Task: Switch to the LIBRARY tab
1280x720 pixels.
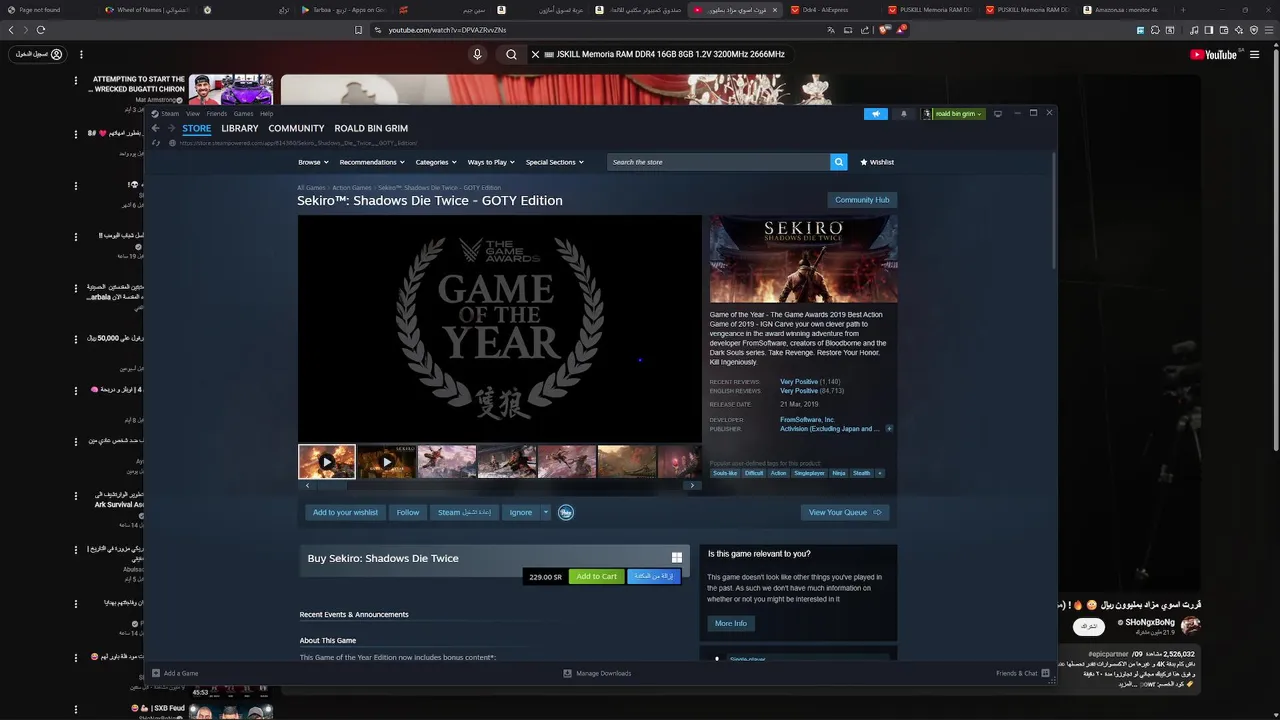Action: (240, 128)
